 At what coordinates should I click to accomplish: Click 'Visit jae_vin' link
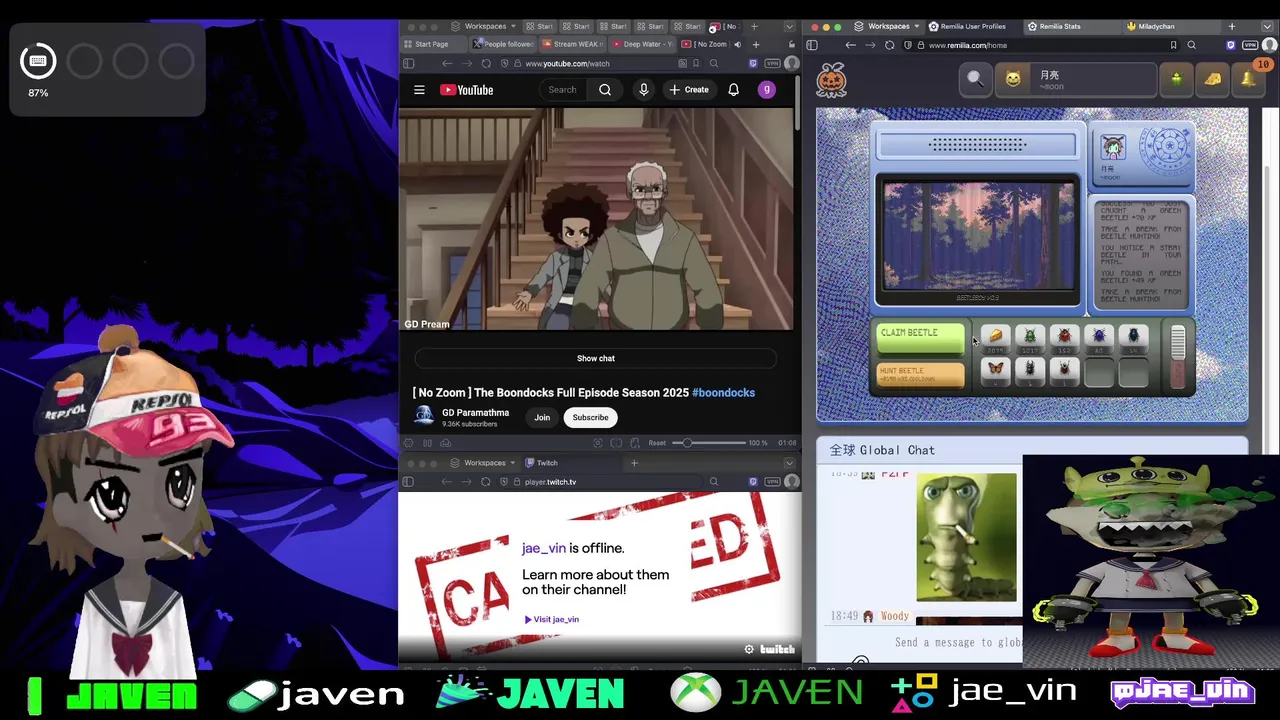click(552, 619)
